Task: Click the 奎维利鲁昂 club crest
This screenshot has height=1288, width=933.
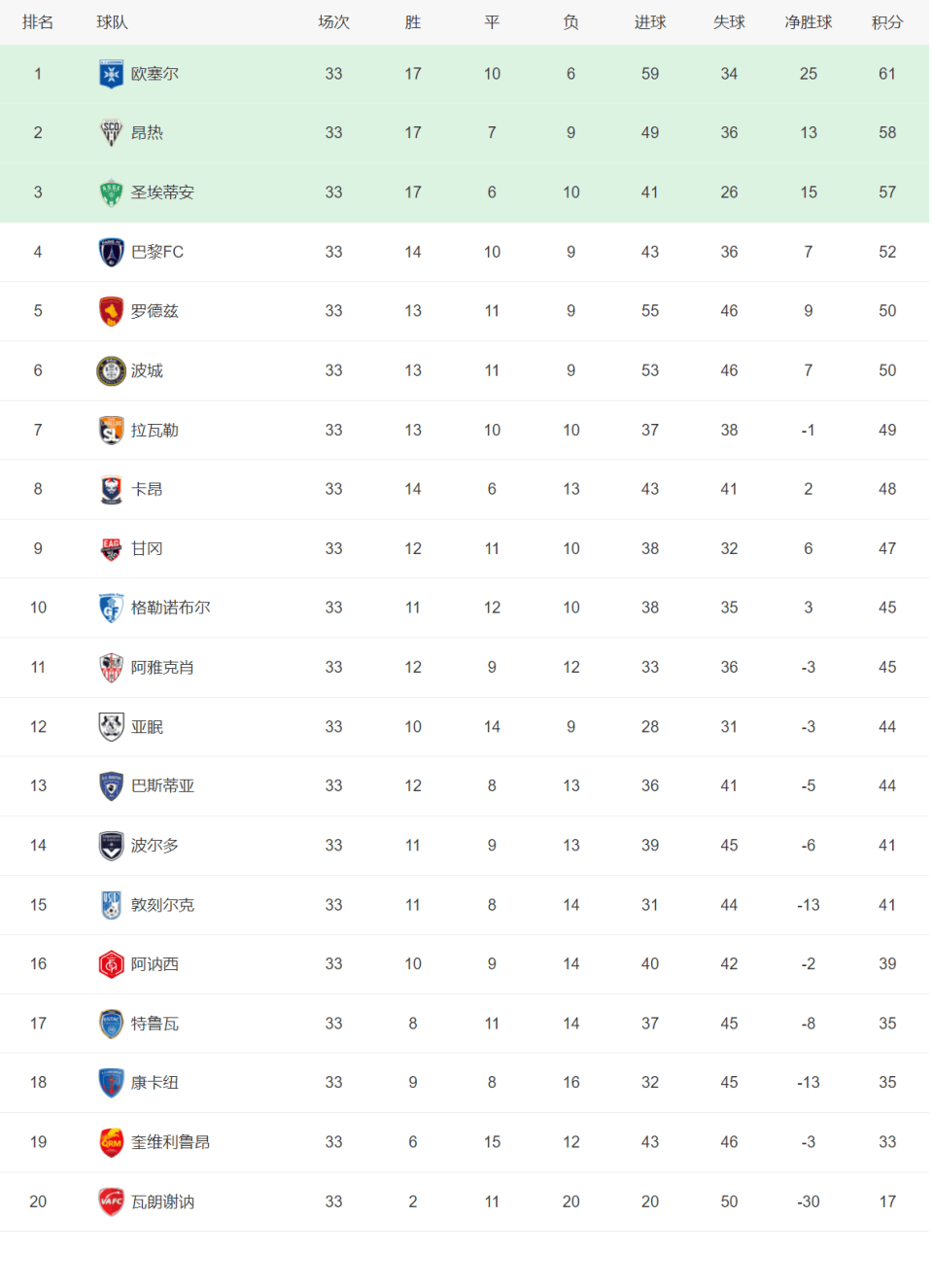Action: pos(111,1142)
